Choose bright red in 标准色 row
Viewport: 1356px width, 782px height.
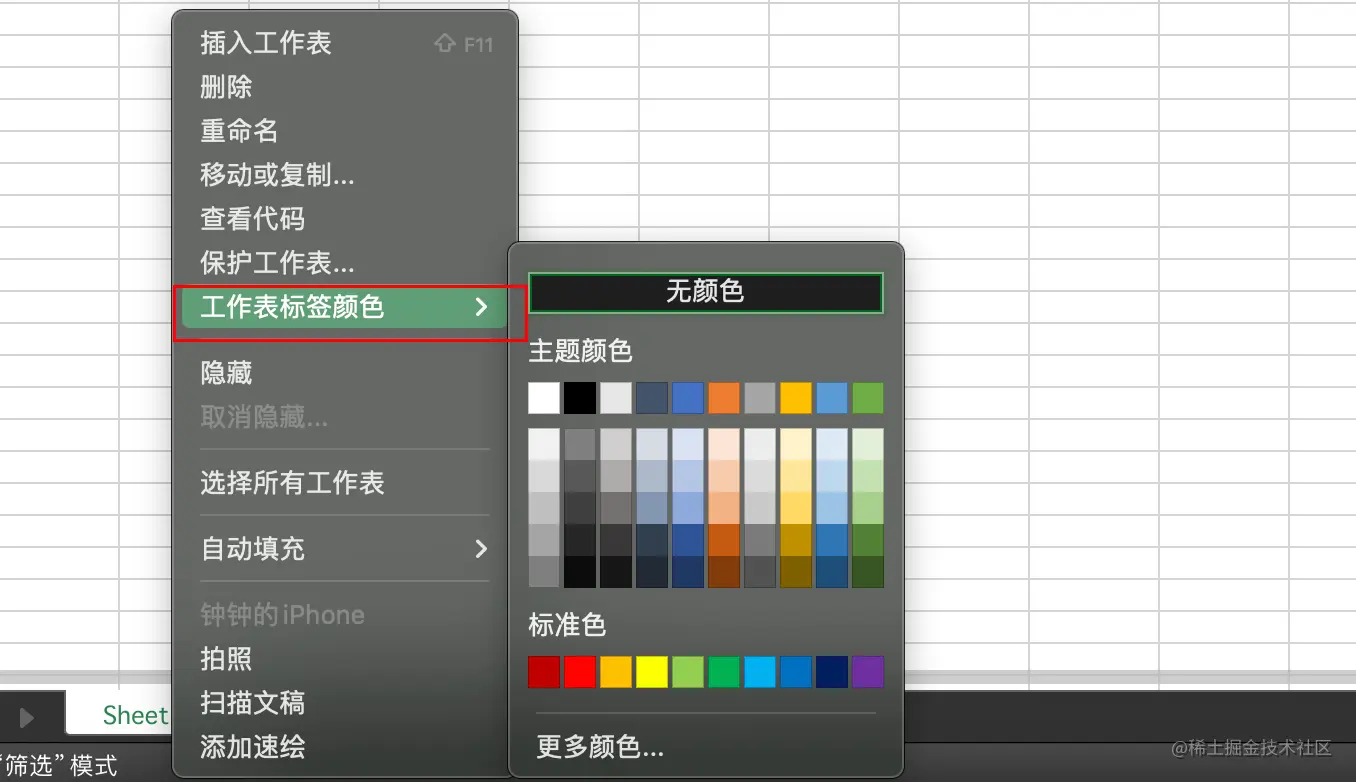click(x=580, y=672)
